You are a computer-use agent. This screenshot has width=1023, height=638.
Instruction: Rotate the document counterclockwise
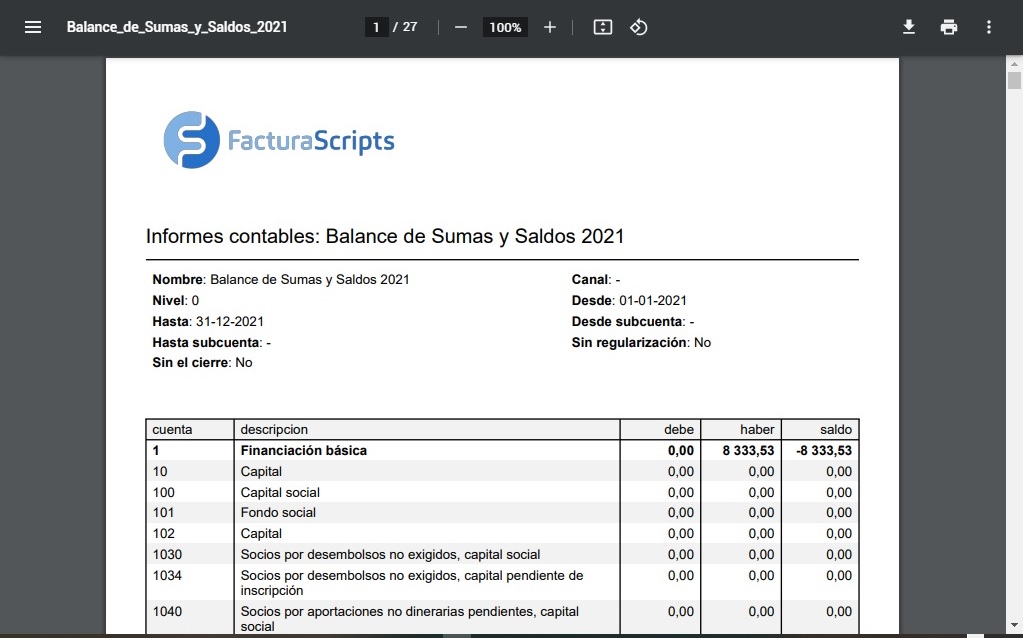coord(639,27)
